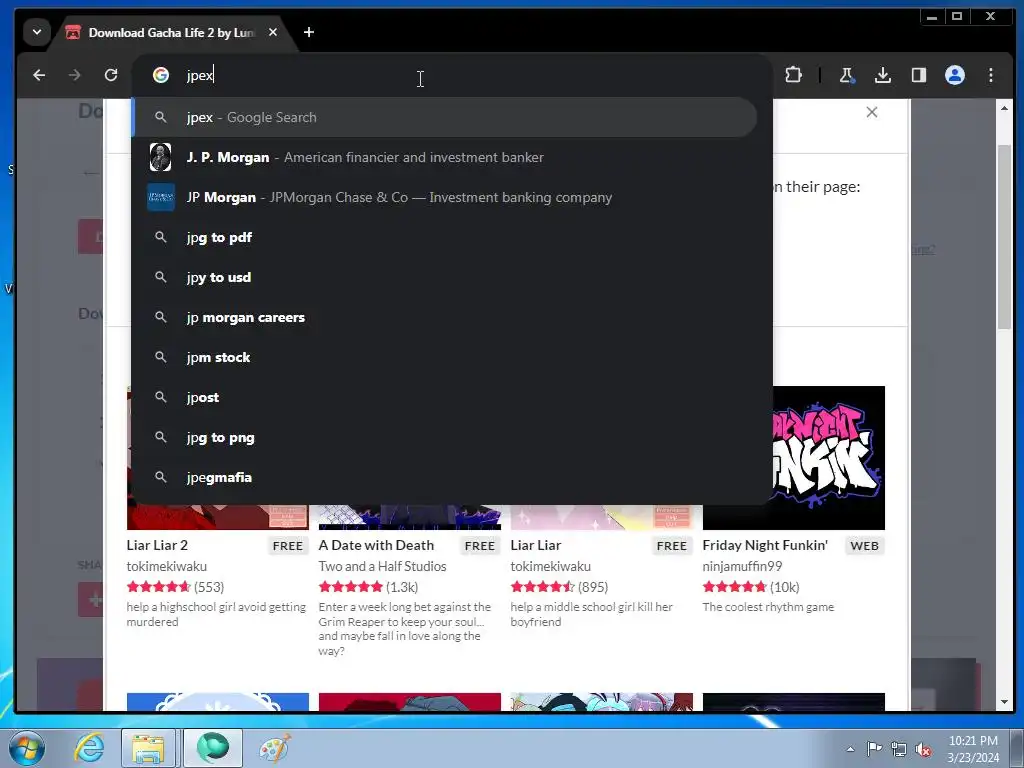This screenshot has width=1024, height=768.
Task: Click the Google icon in address bar
Action: (x=161, y=75)
